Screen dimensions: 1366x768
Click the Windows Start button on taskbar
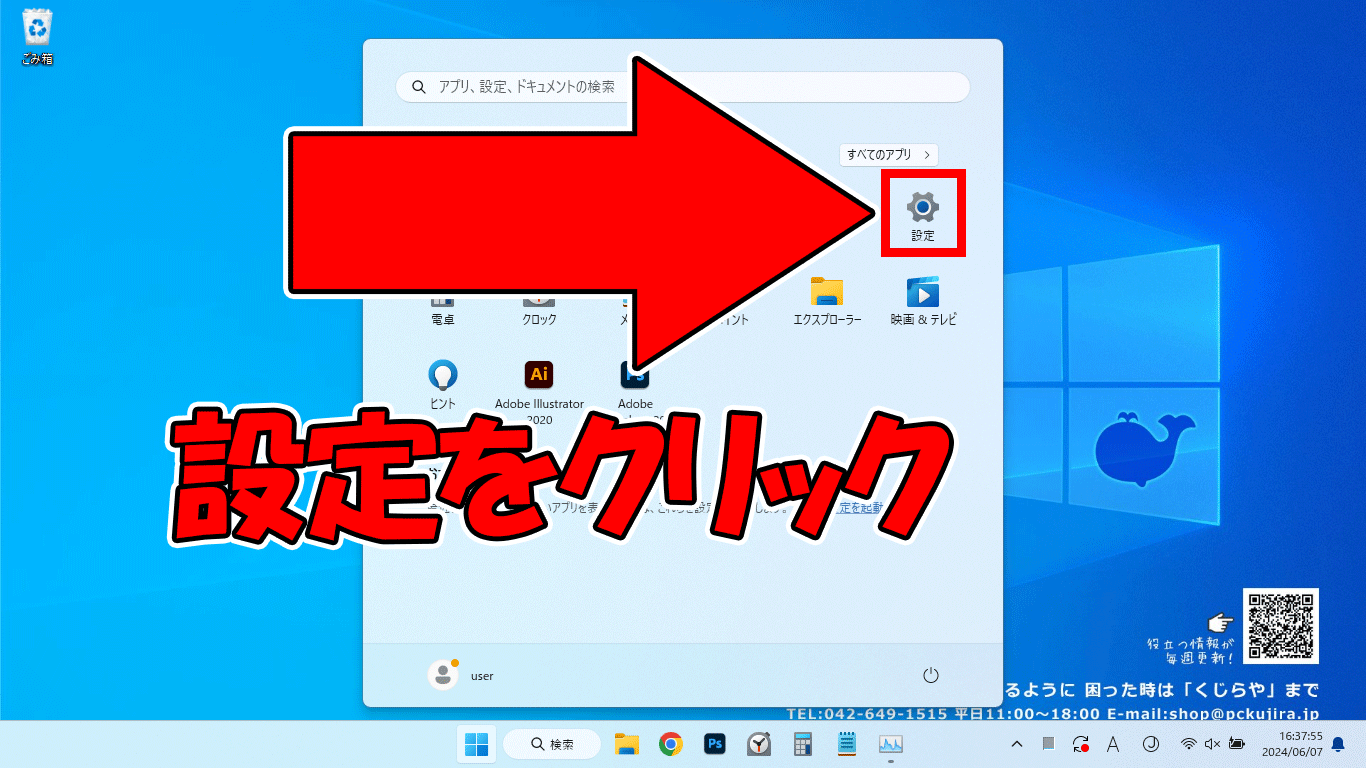pyautogui.click(x=477, y=744)
